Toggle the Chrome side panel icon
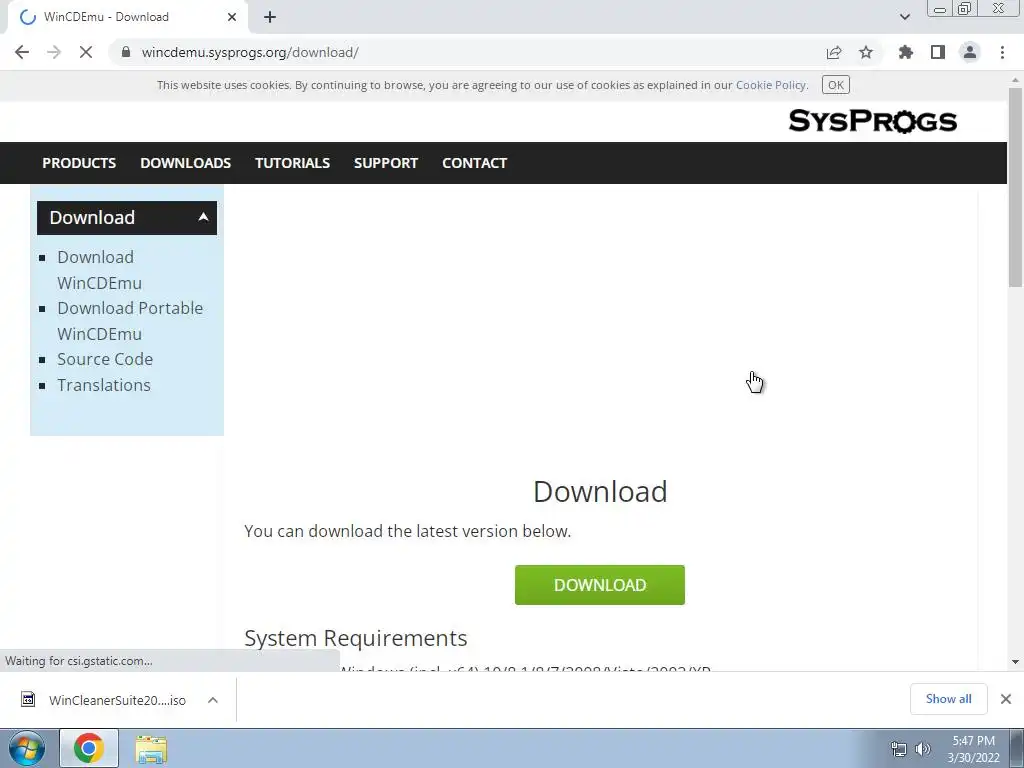This screenshot has width=1024, height=768. tap(938, 52)
